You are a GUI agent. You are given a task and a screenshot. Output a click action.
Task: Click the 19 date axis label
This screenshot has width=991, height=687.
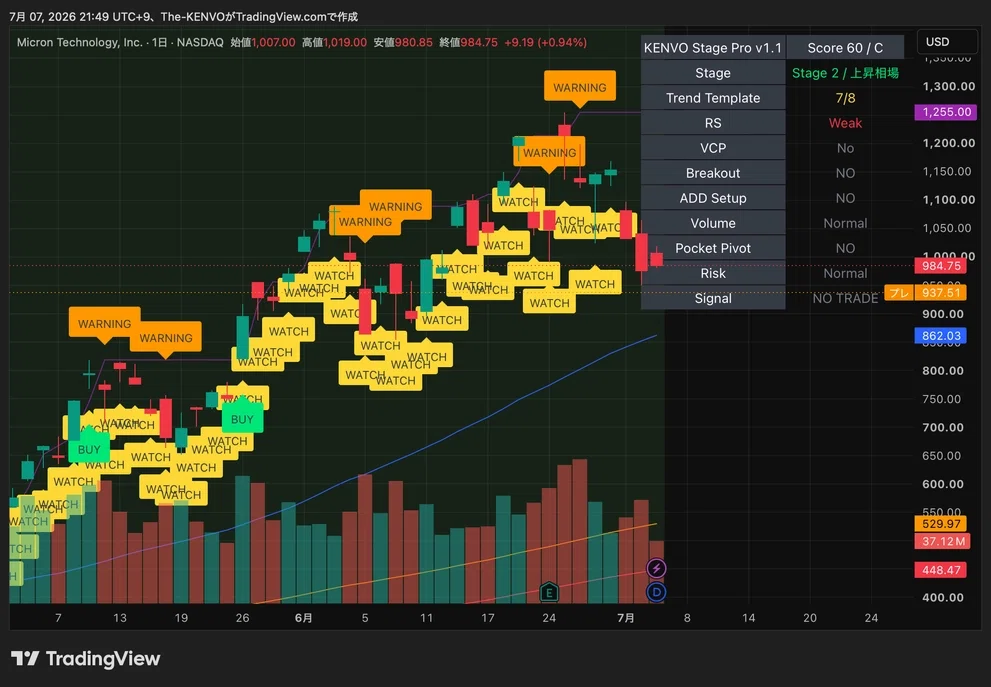pos(181,617)
